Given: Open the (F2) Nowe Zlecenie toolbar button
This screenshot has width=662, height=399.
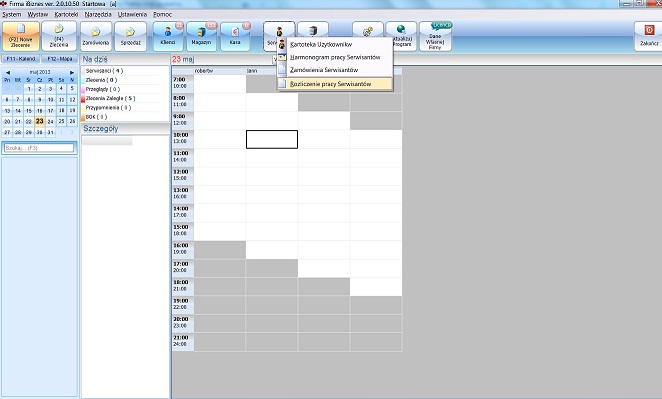Looking at the screenshot, I should coord(21,36).
